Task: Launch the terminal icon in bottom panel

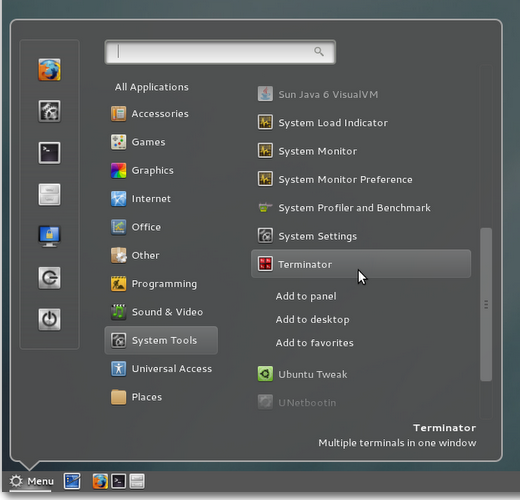Action: (x=118, y=481)
